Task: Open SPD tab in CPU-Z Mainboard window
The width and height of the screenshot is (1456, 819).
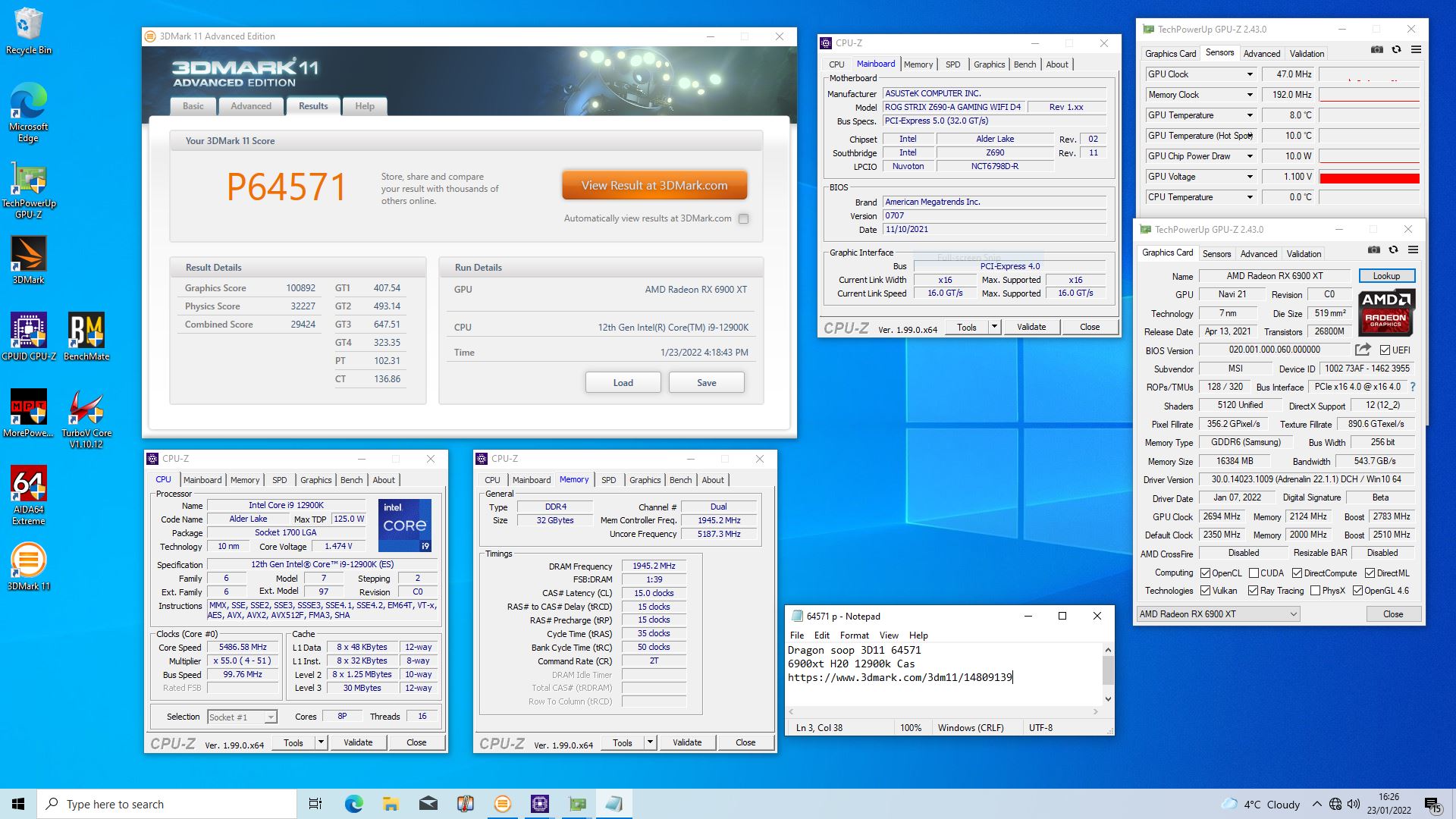Action: click(x=952, y=64)
